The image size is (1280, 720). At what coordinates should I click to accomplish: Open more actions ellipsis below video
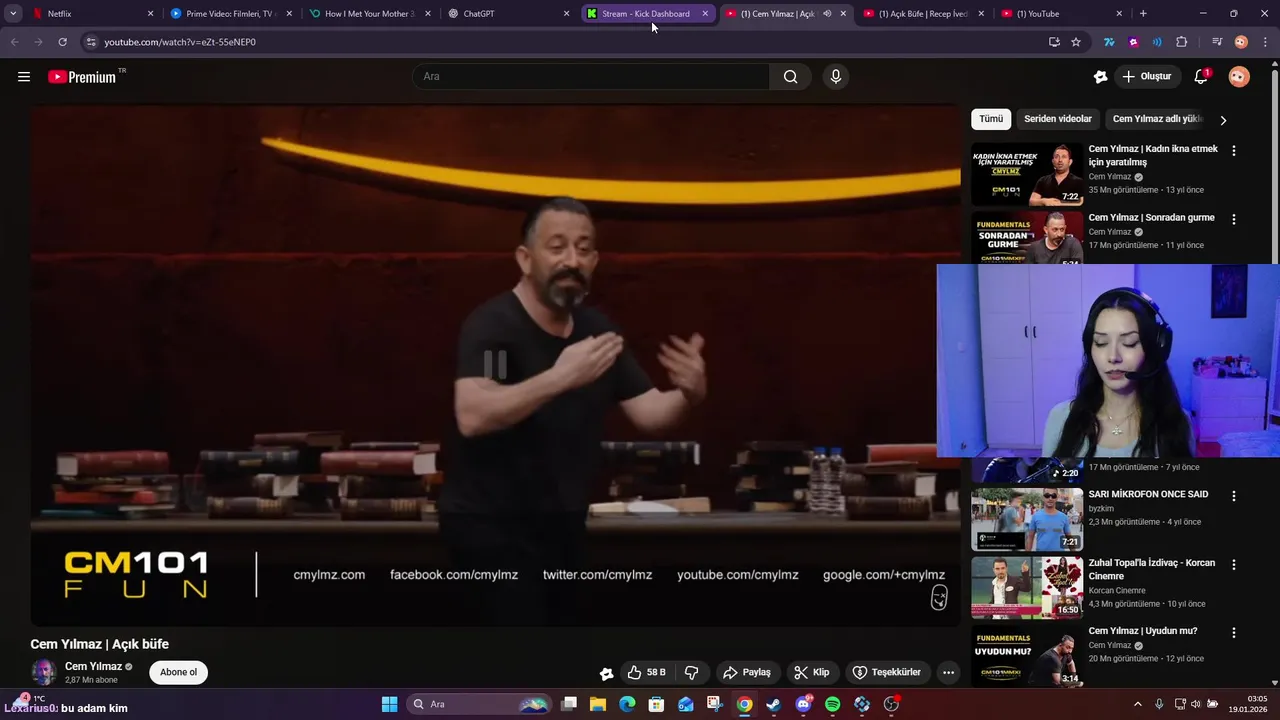point(948,673)
